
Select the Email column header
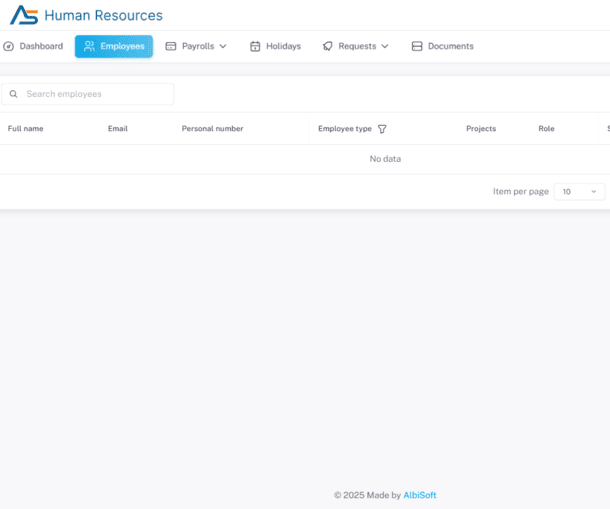pyautogui.click(x=118, y=129)
